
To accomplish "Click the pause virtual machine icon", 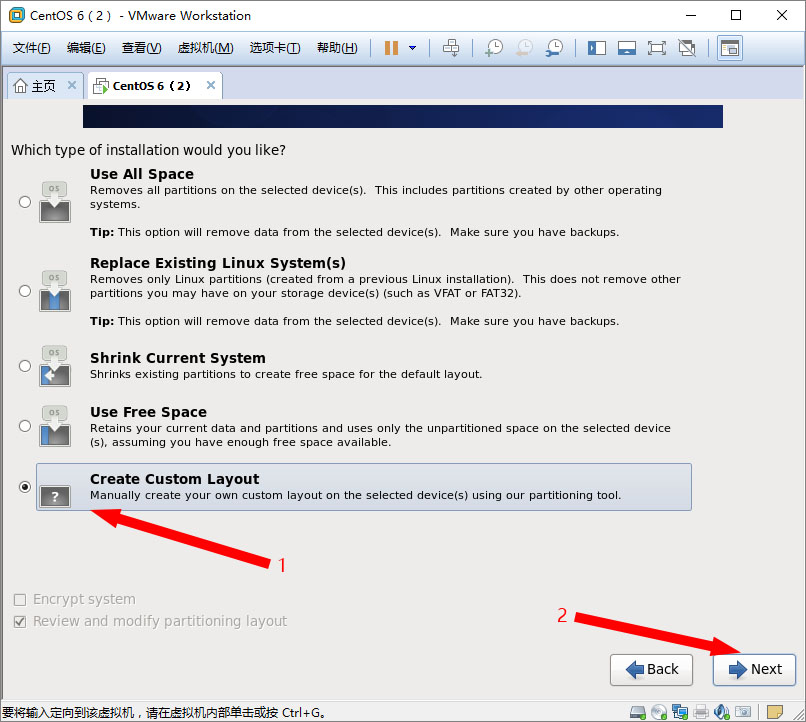I will 391,48.
